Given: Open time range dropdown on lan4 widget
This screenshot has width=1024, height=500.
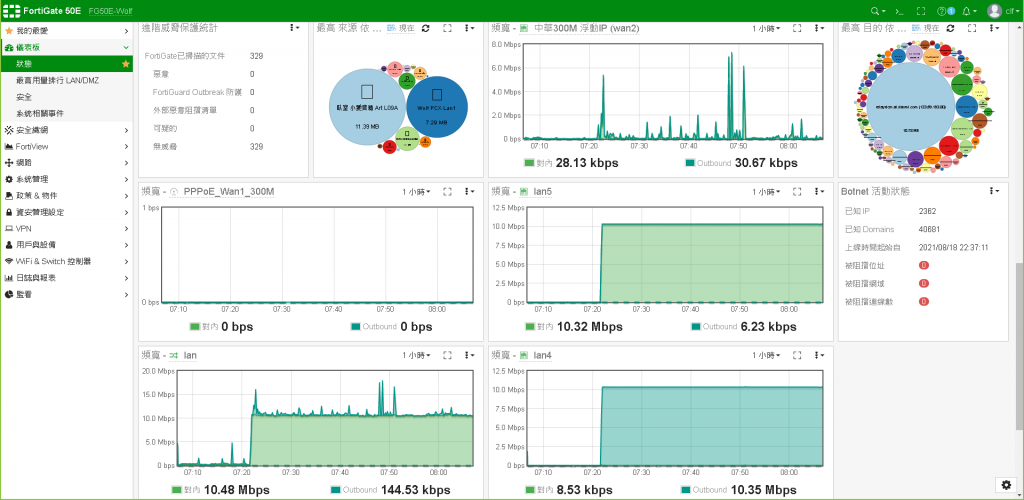Looking at the screenshot, I should (x=765, y=355).
